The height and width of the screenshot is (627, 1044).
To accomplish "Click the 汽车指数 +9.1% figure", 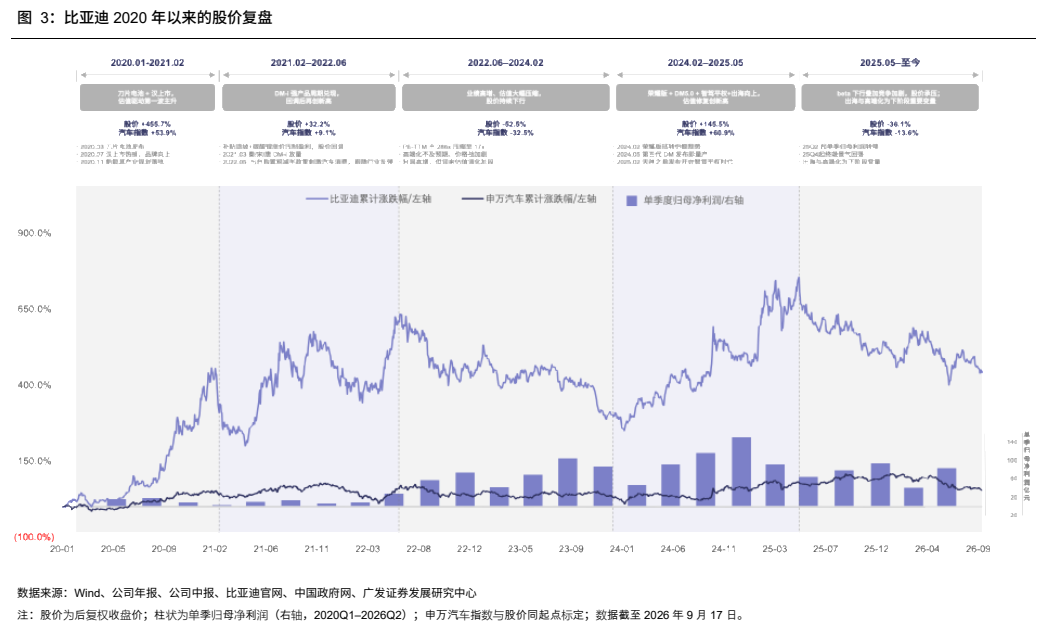I will (308, 132).
